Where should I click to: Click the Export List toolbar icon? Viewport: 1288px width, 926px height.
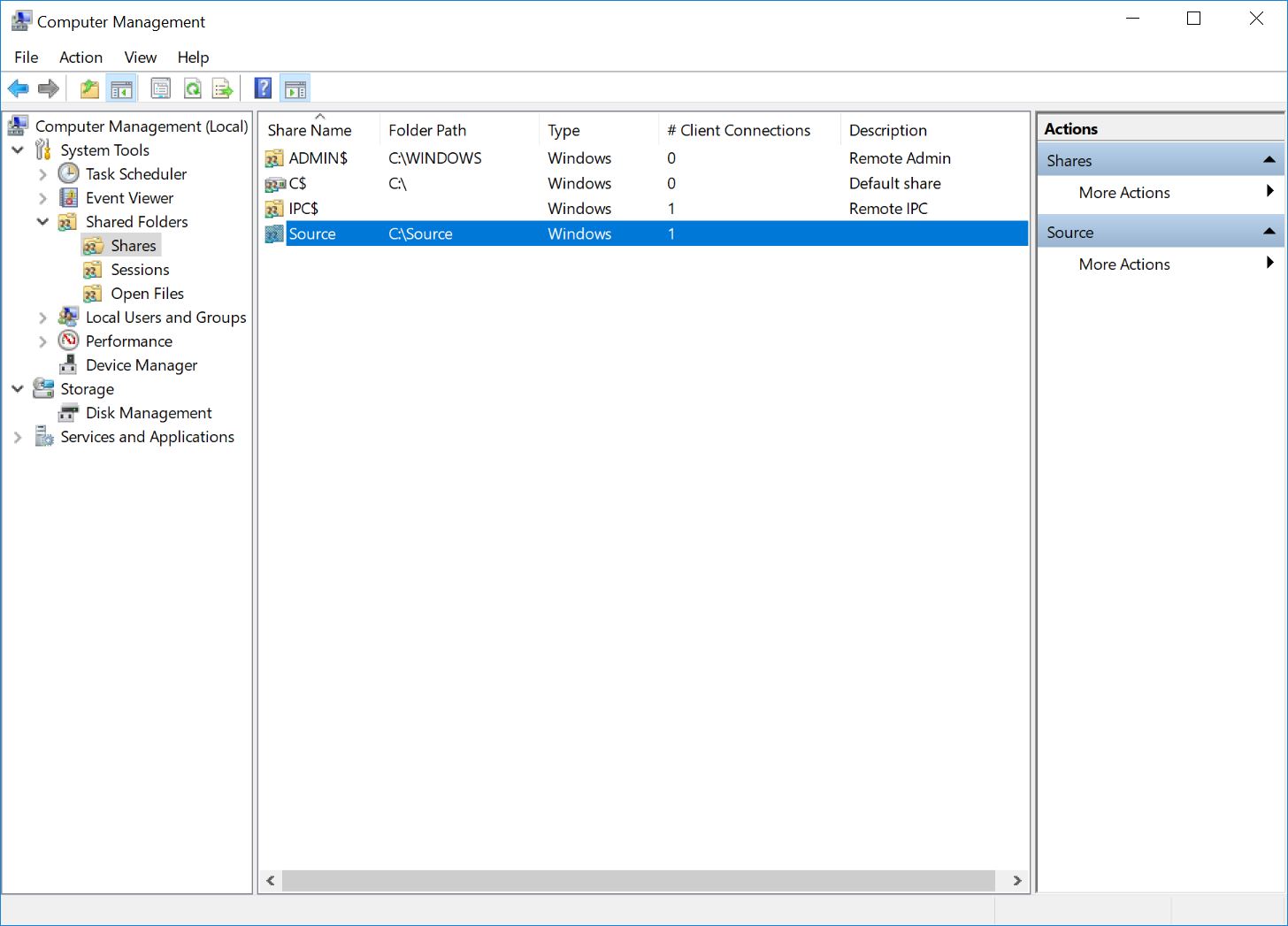click(223, 88)
